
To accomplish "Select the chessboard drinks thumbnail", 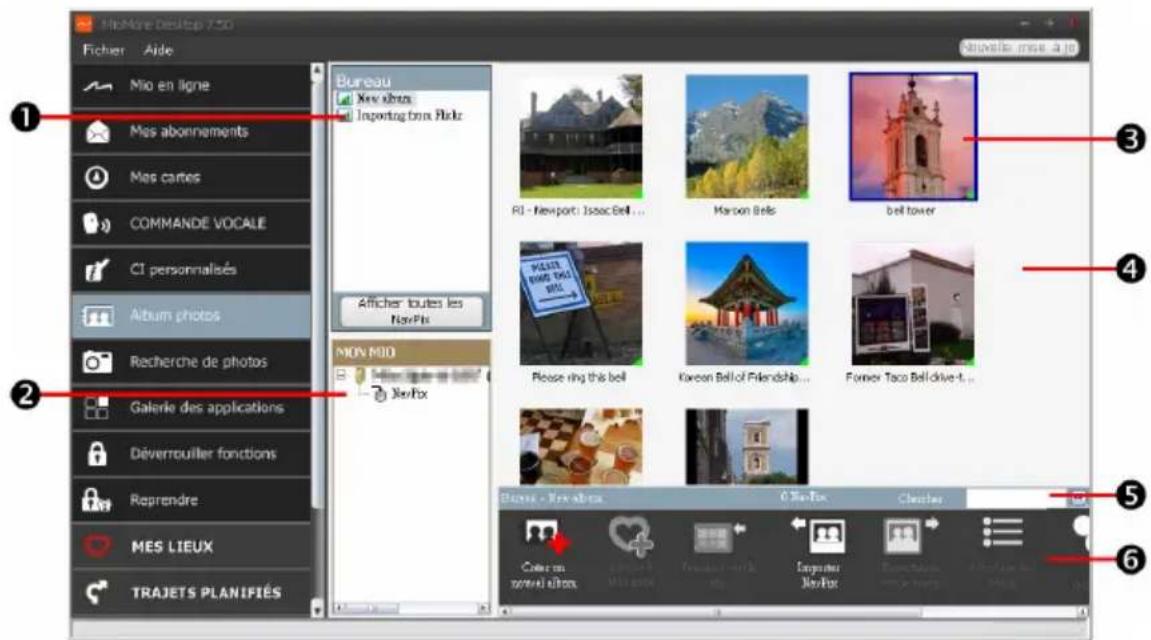I will click(x=581, y=446).
